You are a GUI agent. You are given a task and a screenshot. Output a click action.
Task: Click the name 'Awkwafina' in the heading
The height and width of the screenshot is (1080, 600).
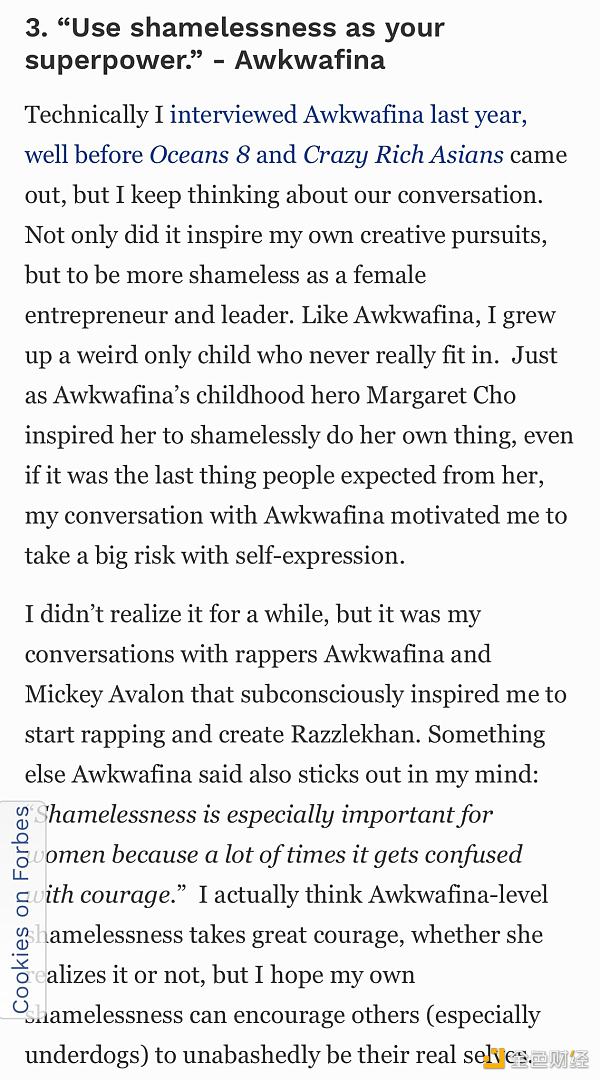309,60
